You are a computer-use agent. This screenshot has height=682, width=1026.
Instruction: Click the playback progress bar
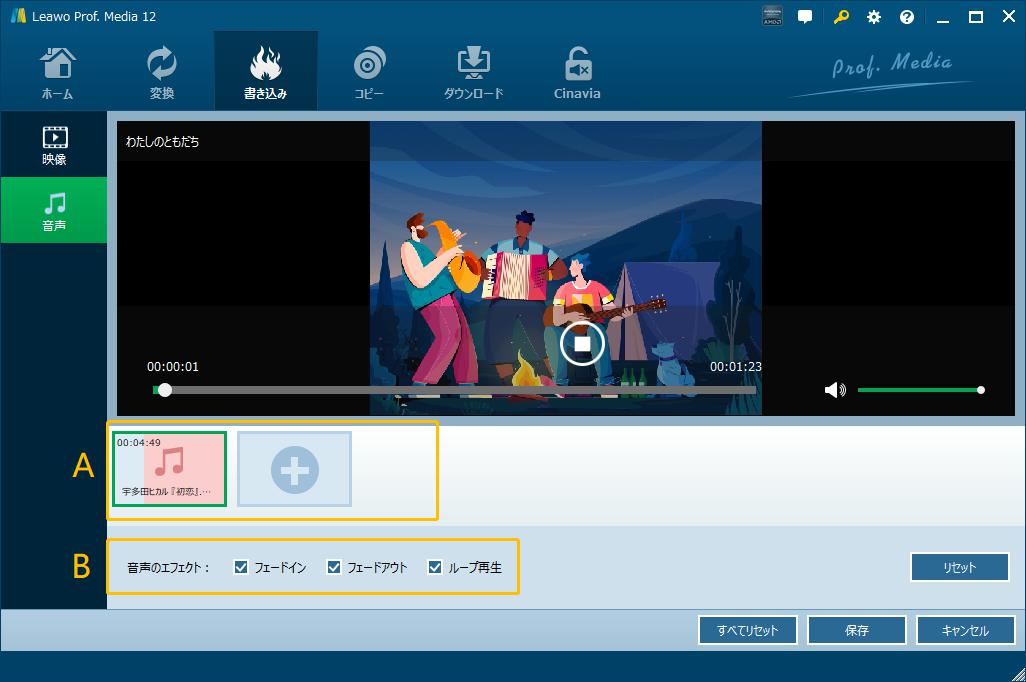click(x=454, y=390)
